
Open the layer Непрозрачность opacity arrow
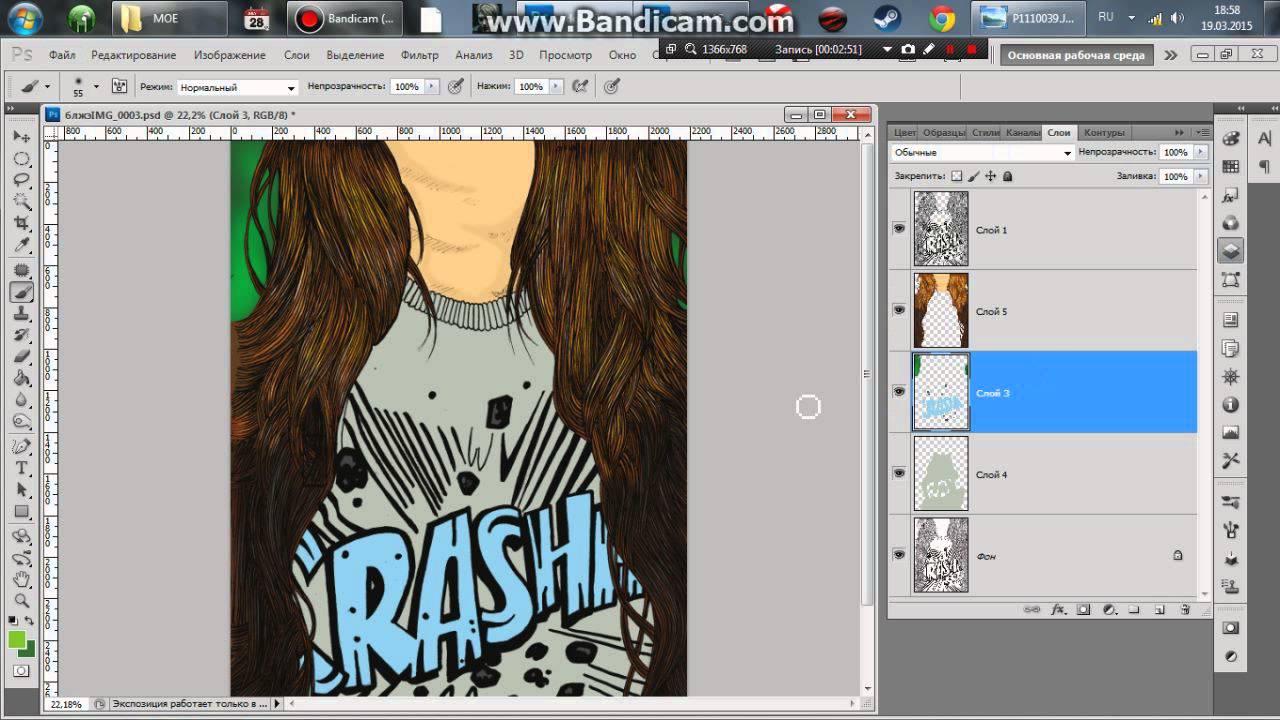[1200, 152]
